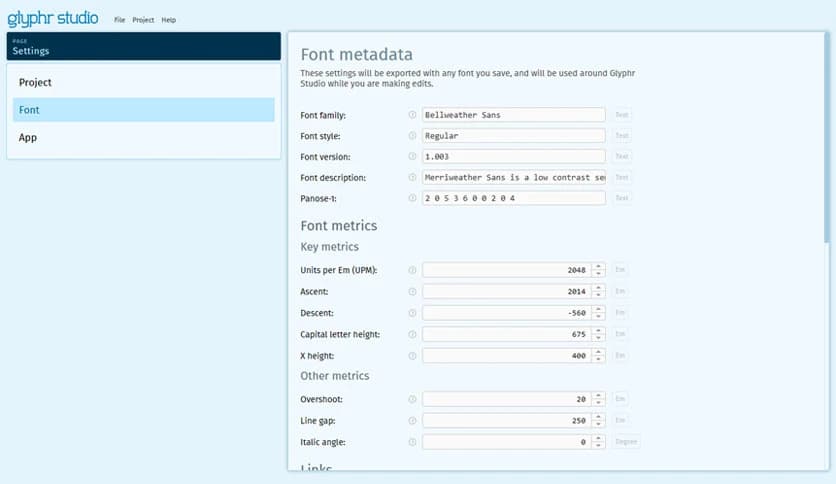Click info icon beside Font style
Image resolution: width=836 pixels, height=484 pixels.
[x=412, y=135]
